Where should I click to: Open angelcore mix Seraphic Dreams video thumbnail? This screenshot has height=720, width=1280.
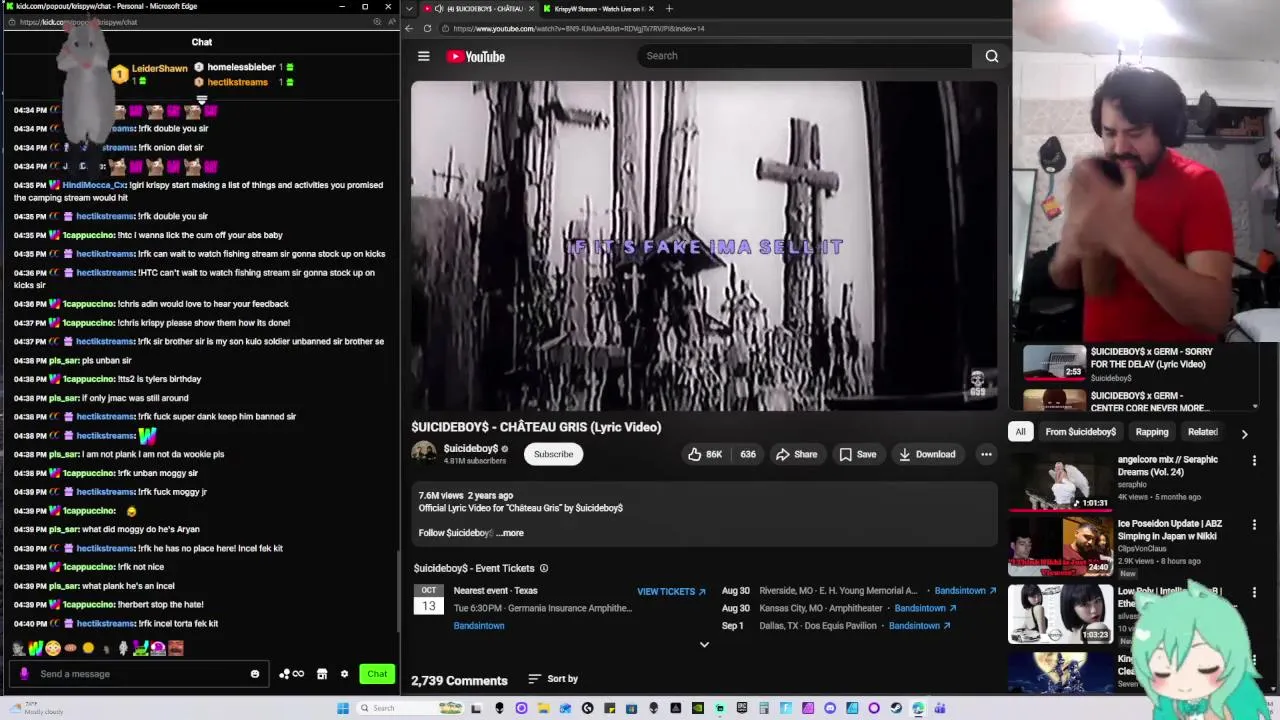(1060, 481)
